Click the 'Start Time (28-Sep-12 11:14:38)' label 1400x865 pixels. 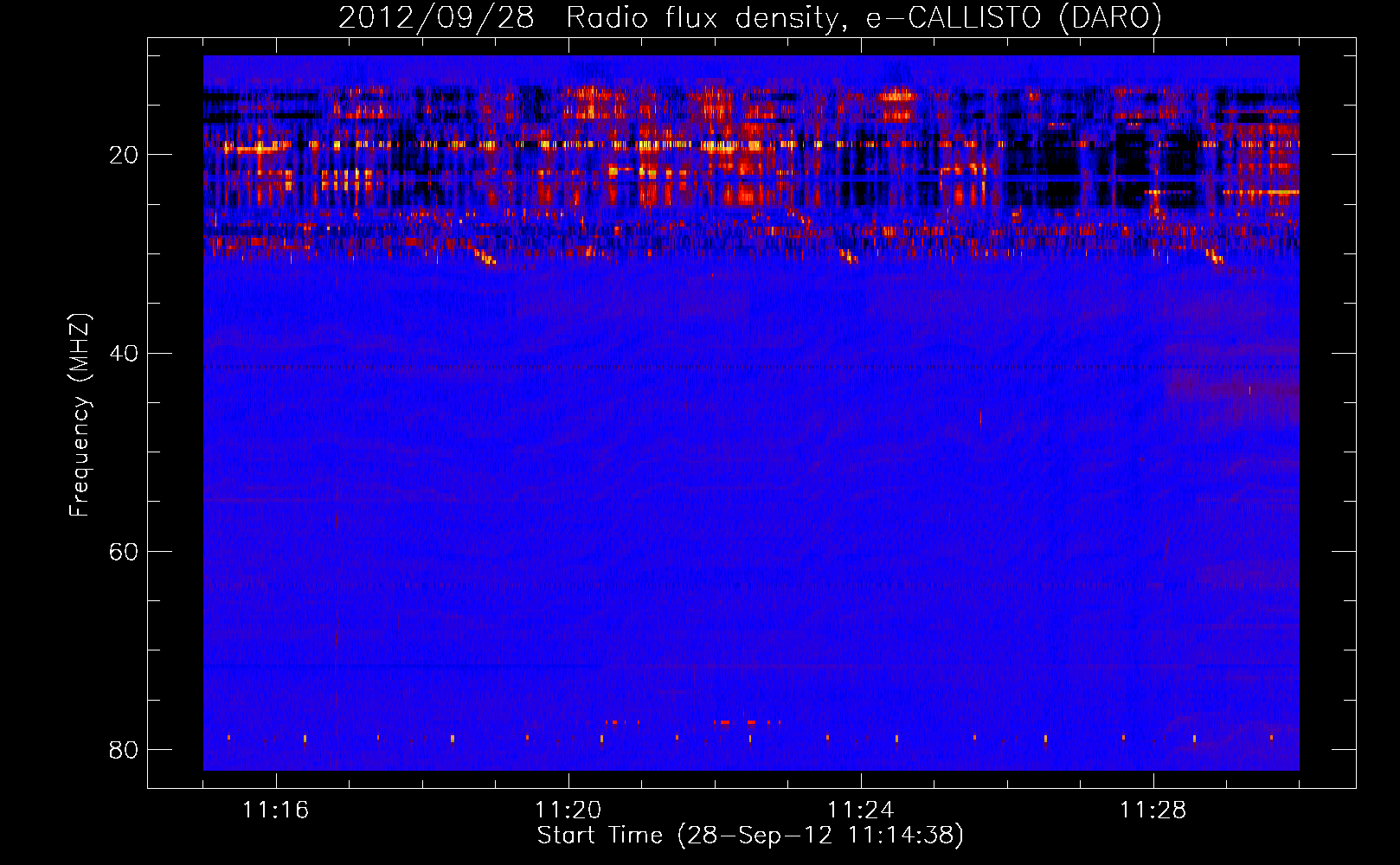[x=750, y=836]
